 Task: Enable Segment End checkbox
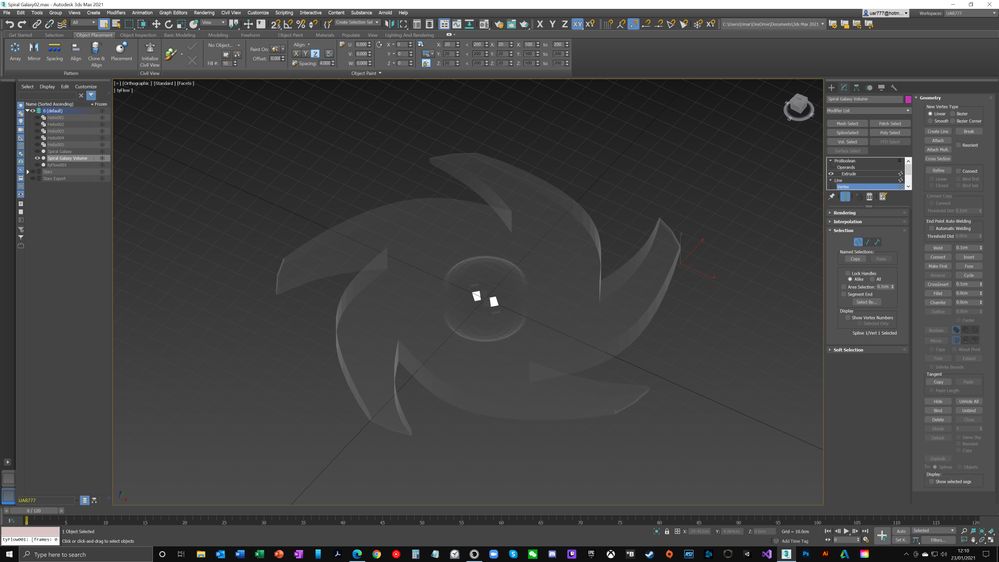click(844, 294)
